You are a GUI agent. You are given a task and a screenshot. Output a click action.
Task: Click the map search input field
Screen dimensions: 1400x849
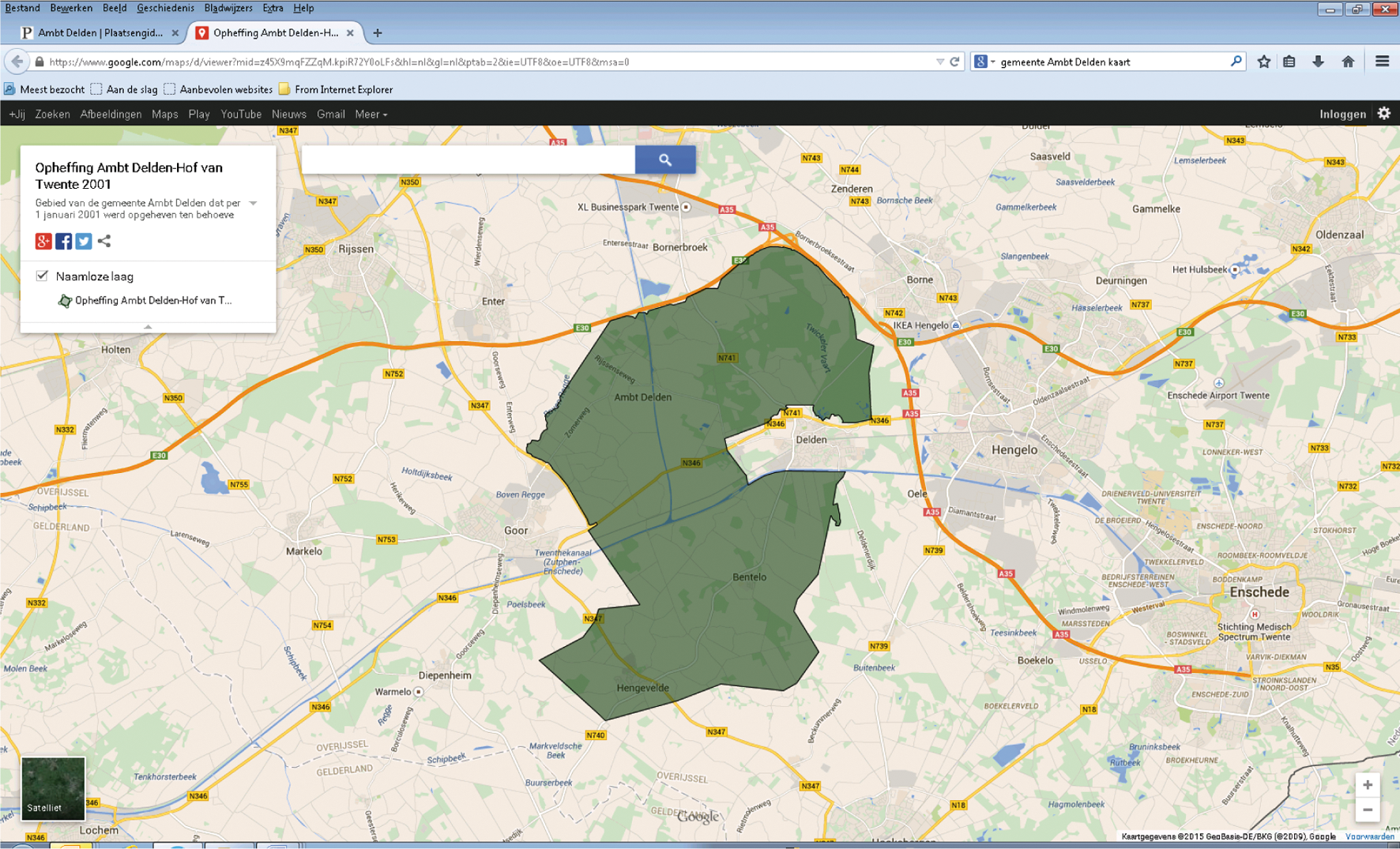[x=468, y=160]
